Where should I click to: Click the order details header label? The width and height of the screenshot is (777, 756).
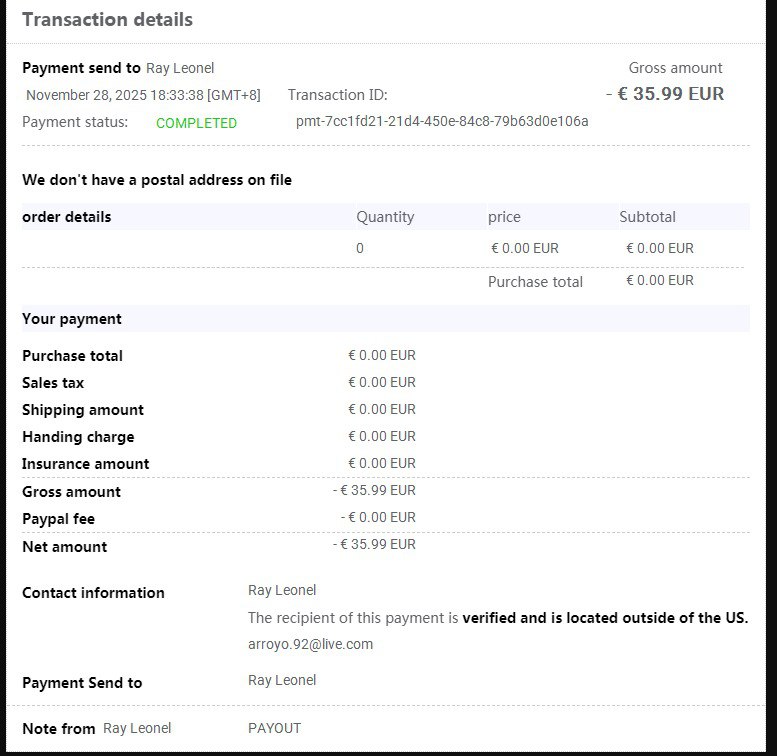[66, 217]
